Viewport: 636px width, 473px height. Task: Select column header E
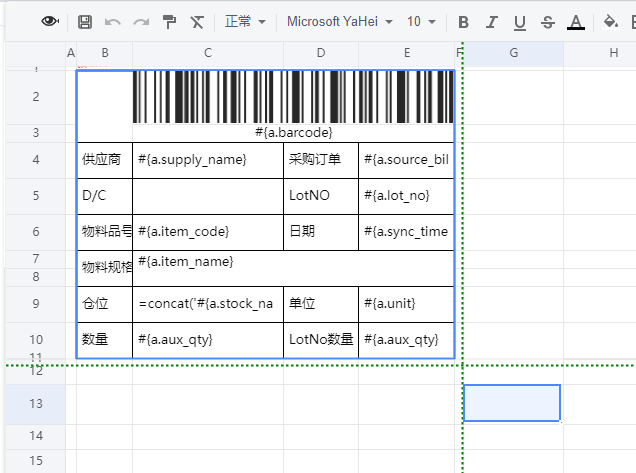pos(406,53)
